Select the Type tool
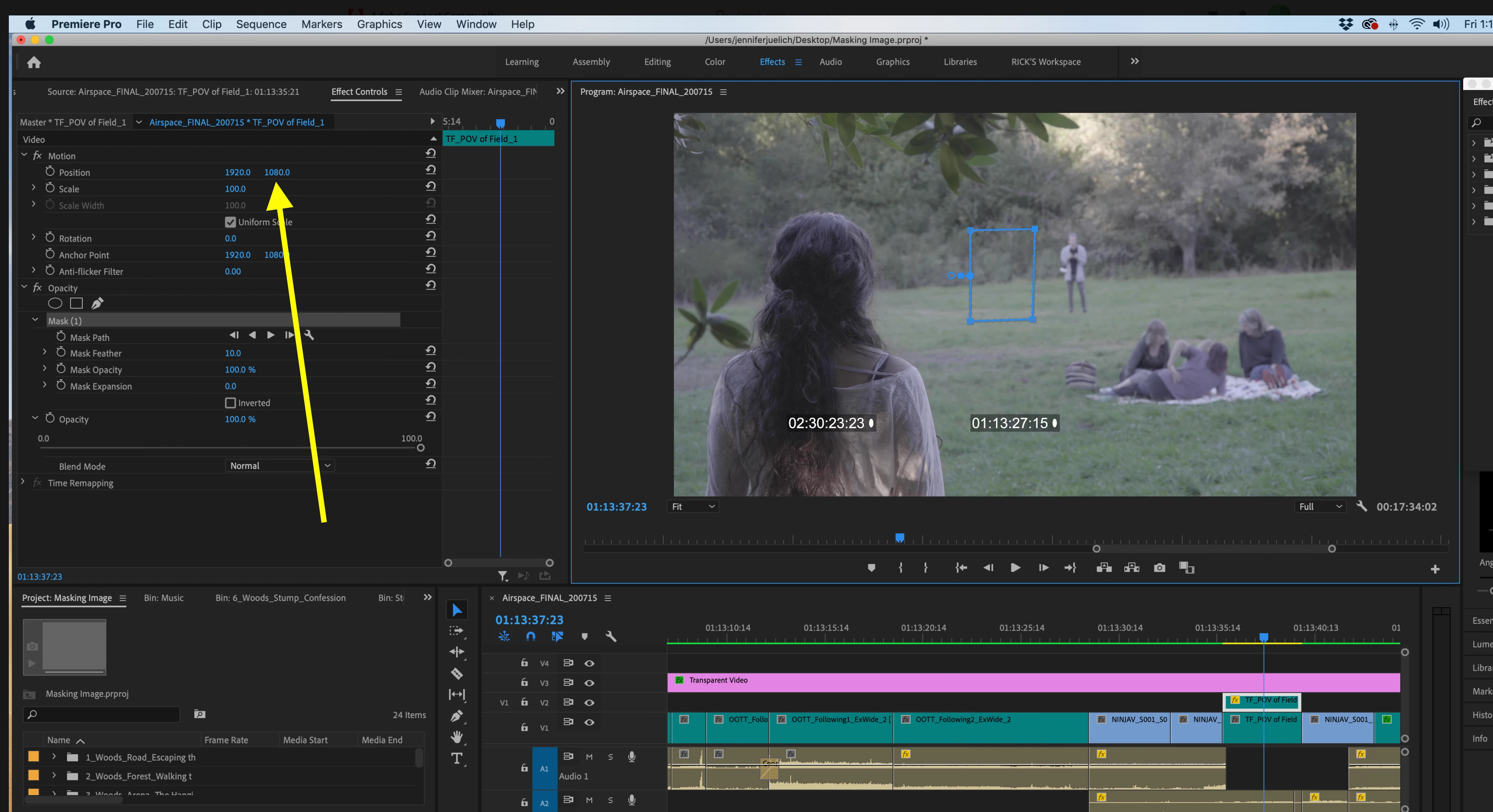The width and height of the screenshot is (1493, 812). point(457,758)
